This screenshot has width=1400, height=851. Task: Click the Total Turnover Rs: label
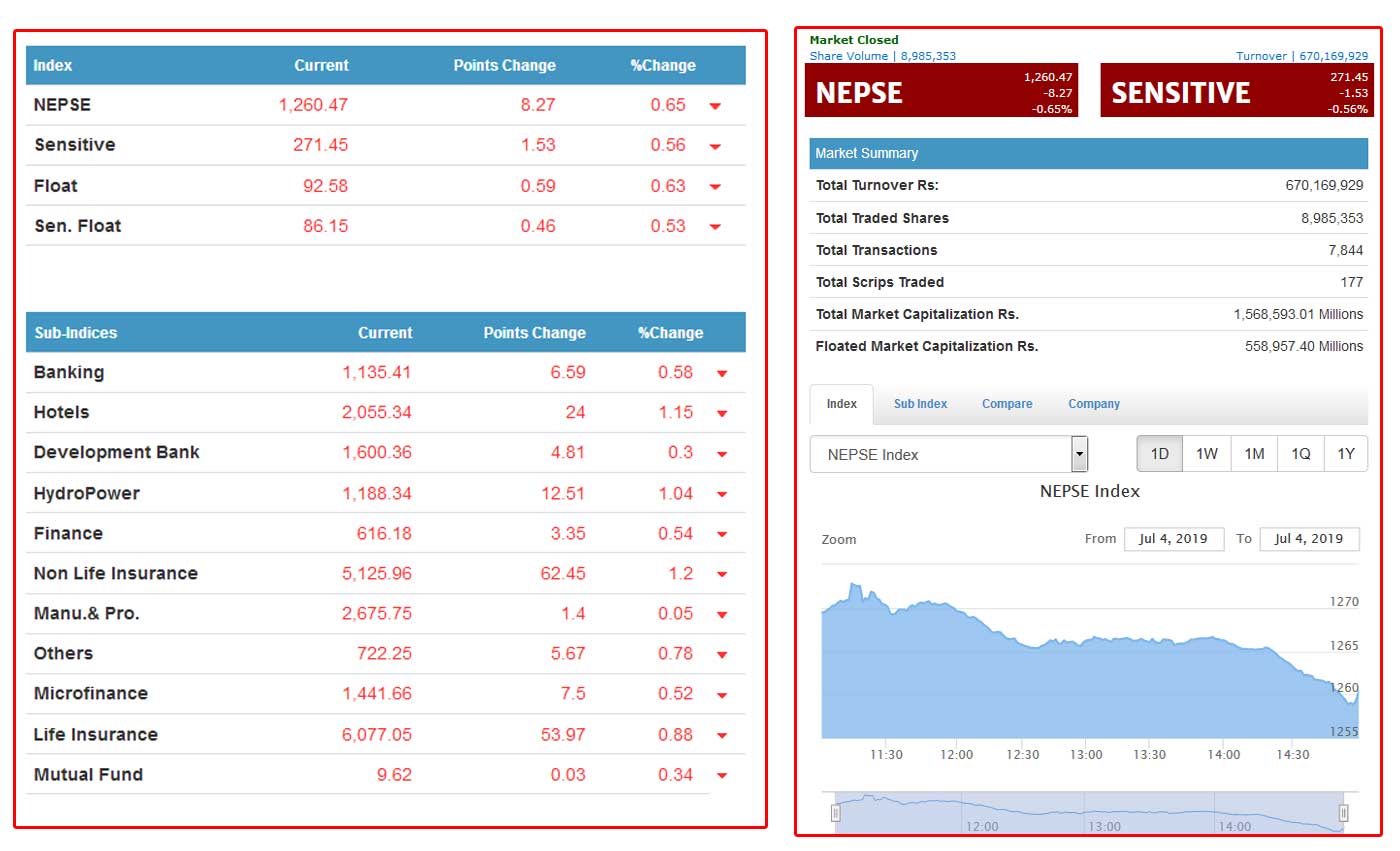(x=877, y=185)
